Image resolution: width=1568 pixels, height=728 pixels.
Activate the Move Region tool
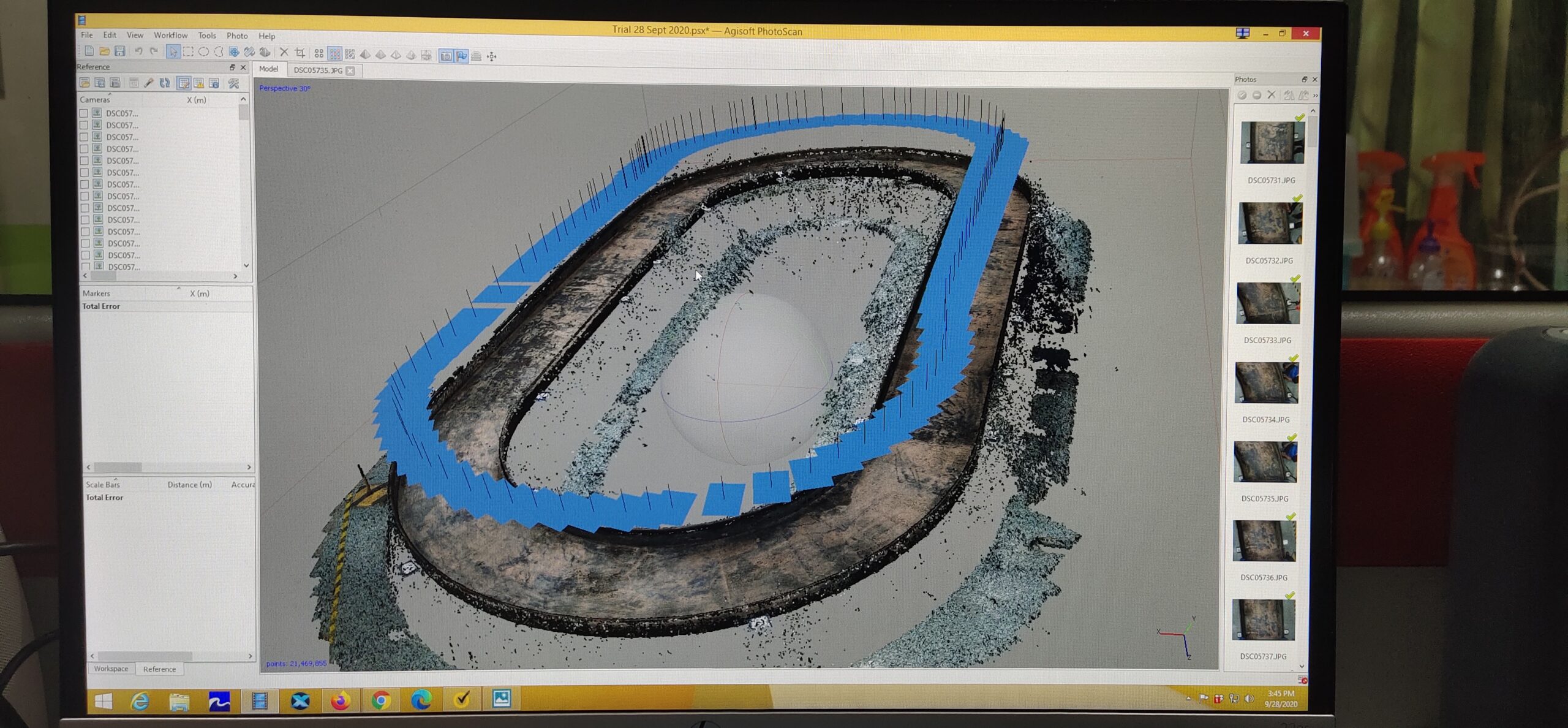(x=234, y=52)
